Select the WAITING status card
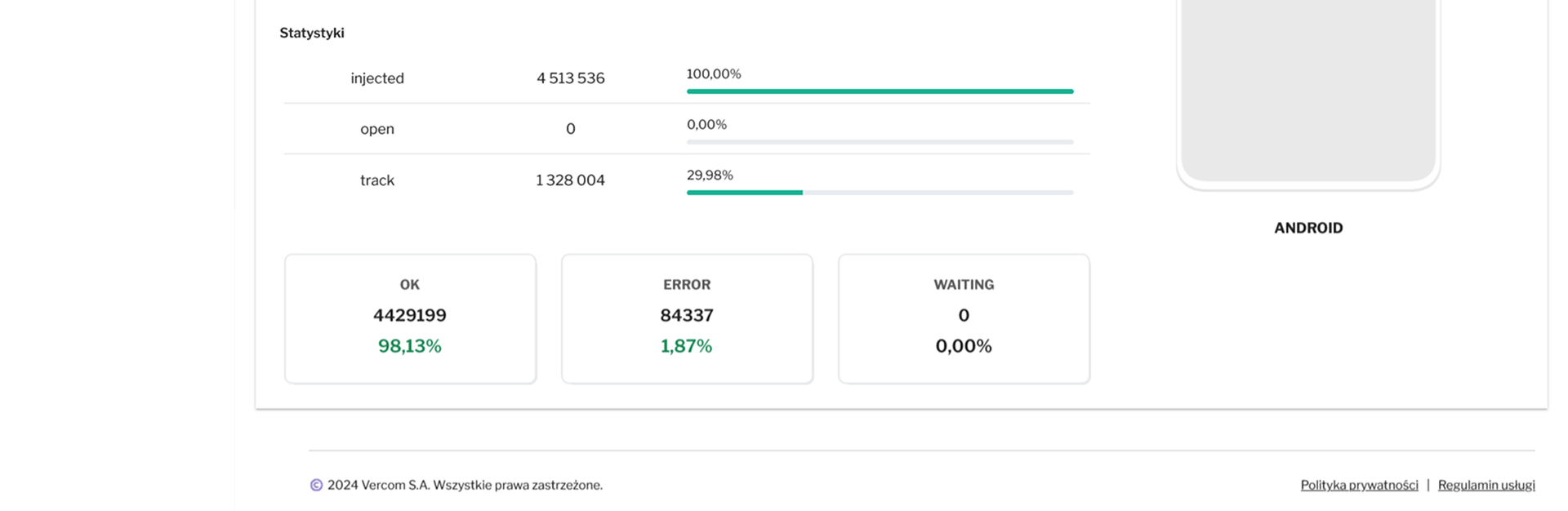The height and width of the screenshot is (511, 1568). click(x=964, y=318)
